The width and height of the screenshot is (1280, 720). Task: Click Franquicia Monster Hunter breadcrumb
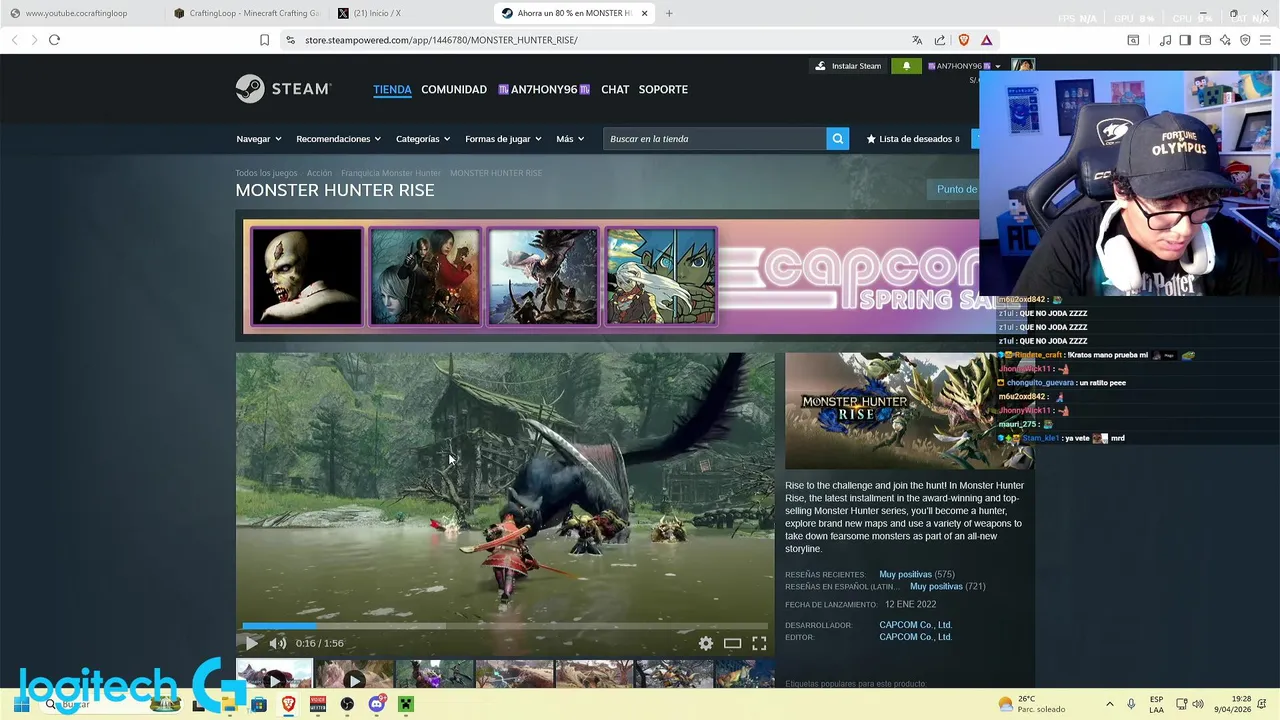(x=391, y=173)
